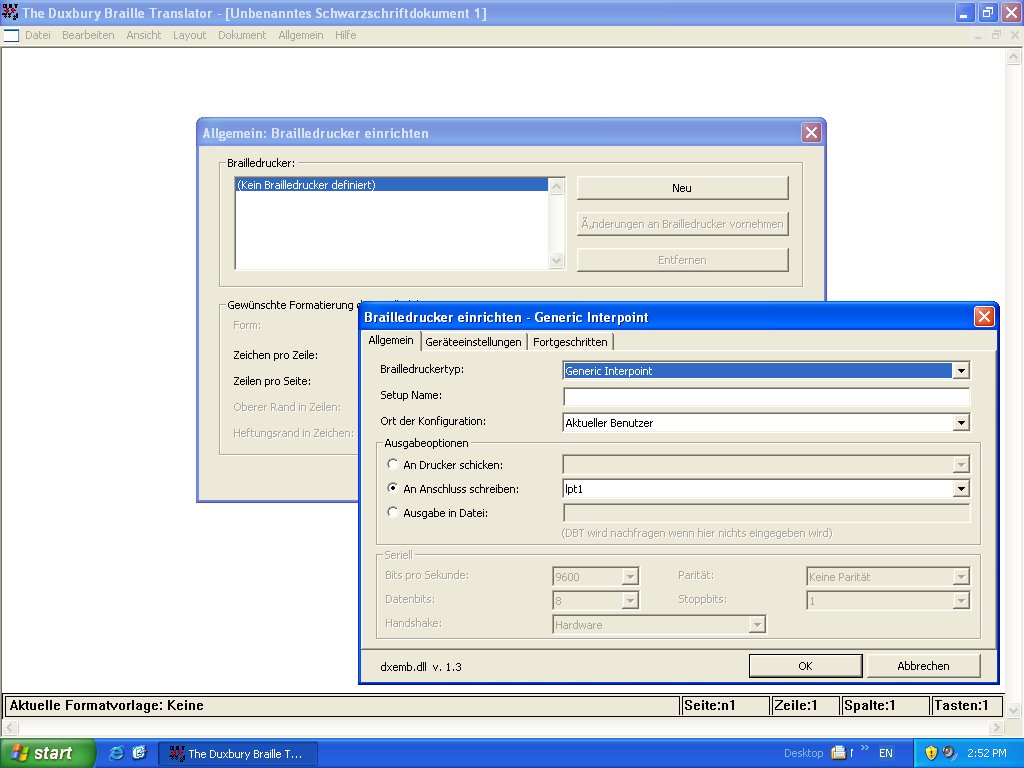The height and width of the screenshot is (768, 1024).
Task: Select 'An Drucker schicken' radio button
Action: pos(392,464)
